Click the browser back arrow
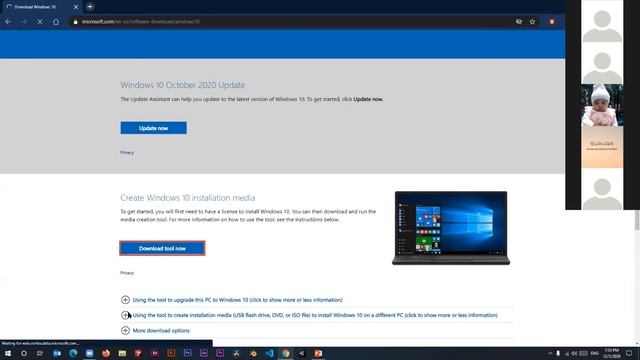The width and height of the screenshot is (640, 360). [9, 22]
